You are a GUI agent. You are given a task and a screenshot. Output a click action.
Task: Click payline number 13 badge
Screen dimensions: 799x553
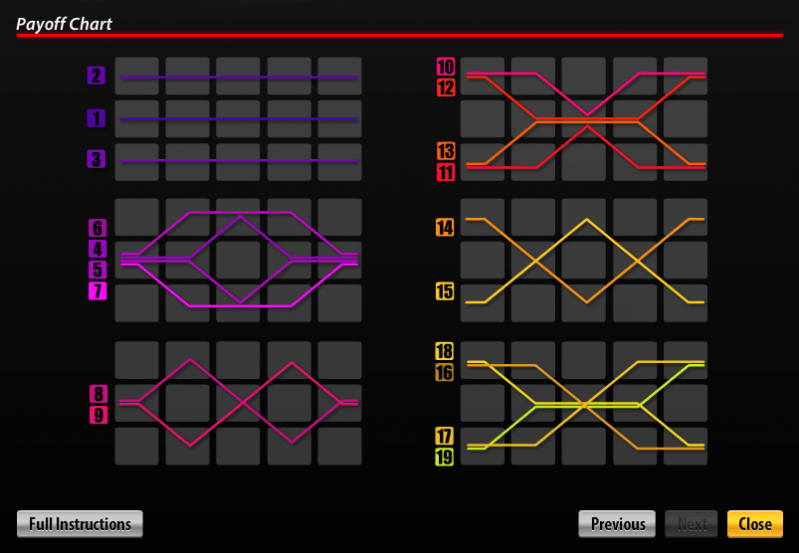pyautogui.click(x=446, y=152)
